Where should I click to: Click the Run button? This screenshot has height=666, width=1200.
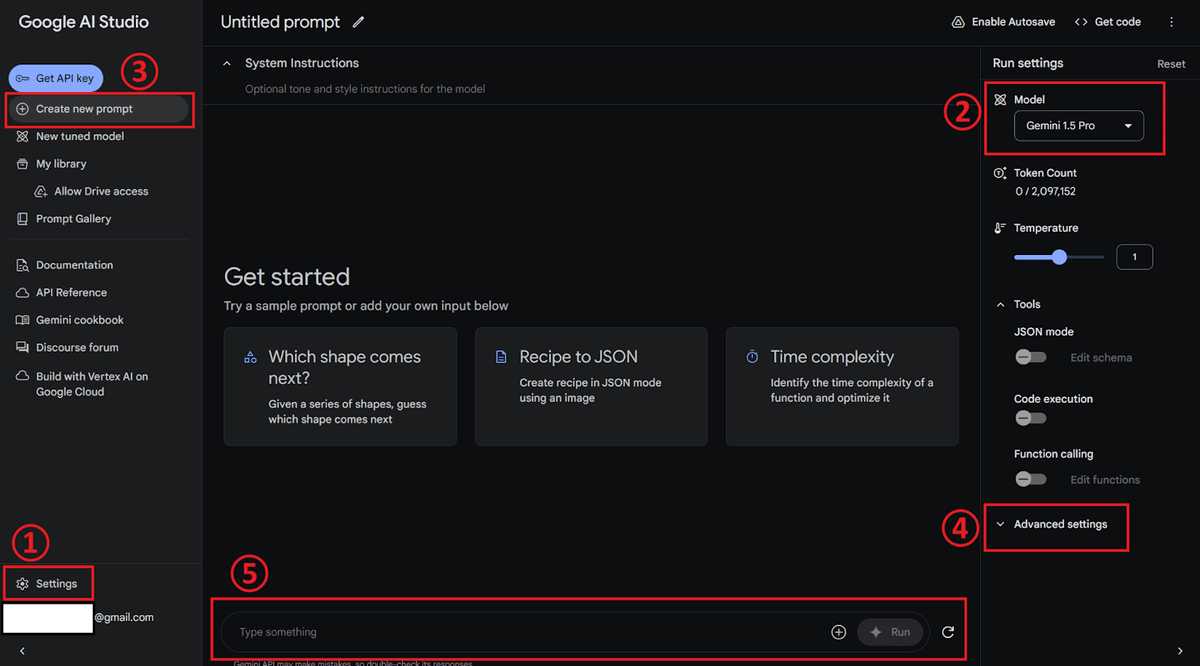click(x=890, y=632)
